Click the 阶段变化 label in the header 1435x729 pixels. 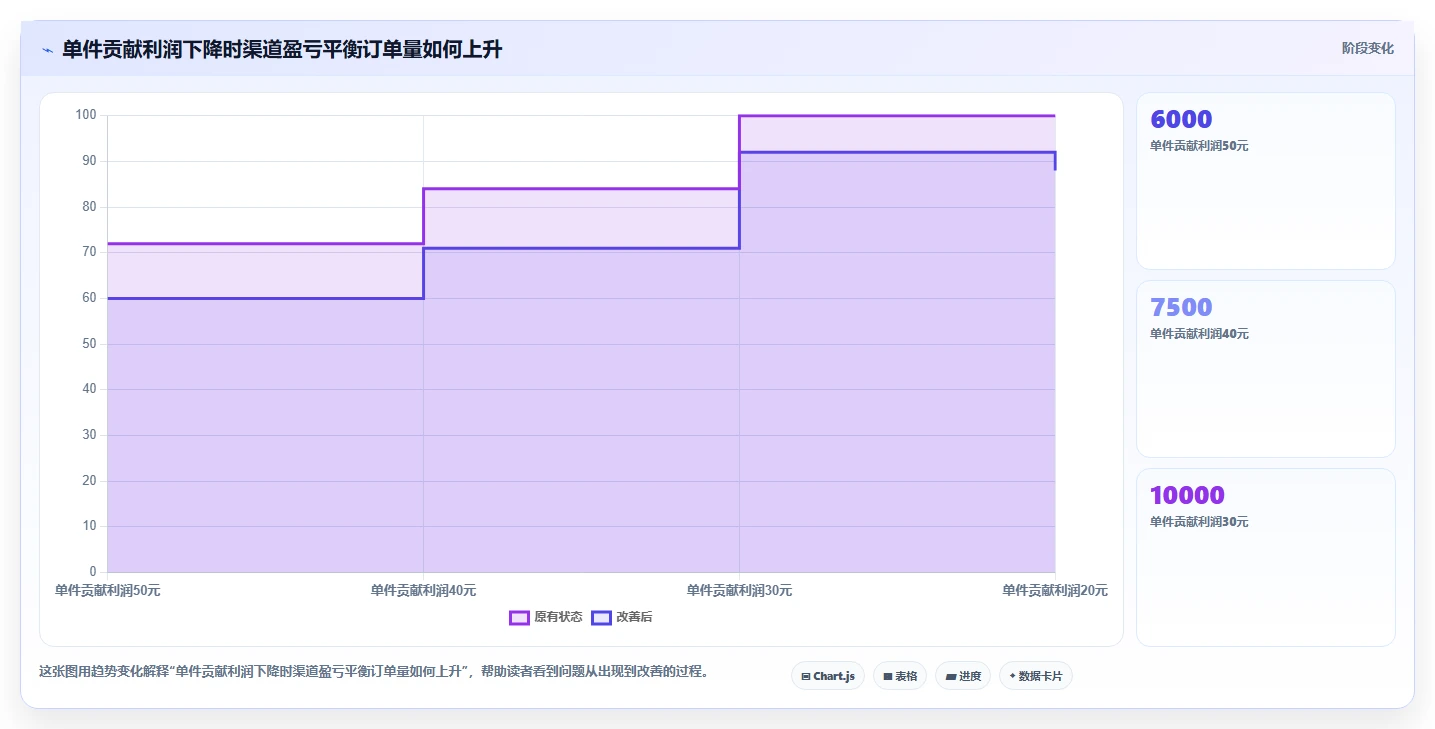click(x=1367, y=49)
